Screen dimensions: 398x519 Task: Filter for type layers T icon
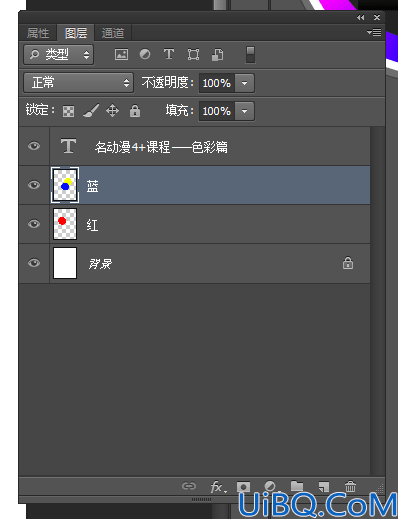point(169,54)
